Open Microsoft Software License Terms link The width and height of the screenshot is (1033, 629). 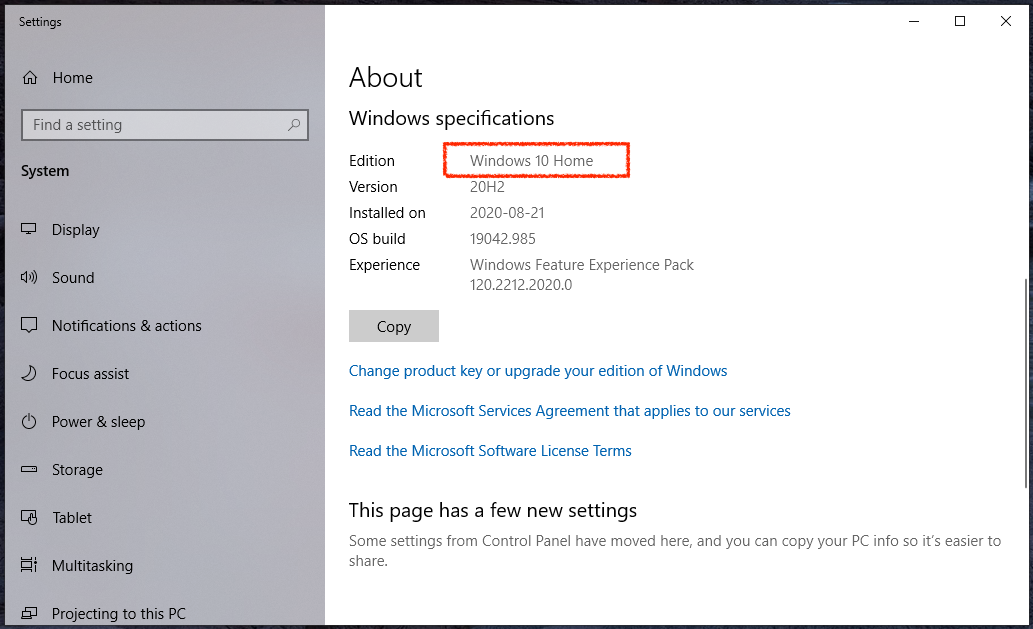[490, 451]
